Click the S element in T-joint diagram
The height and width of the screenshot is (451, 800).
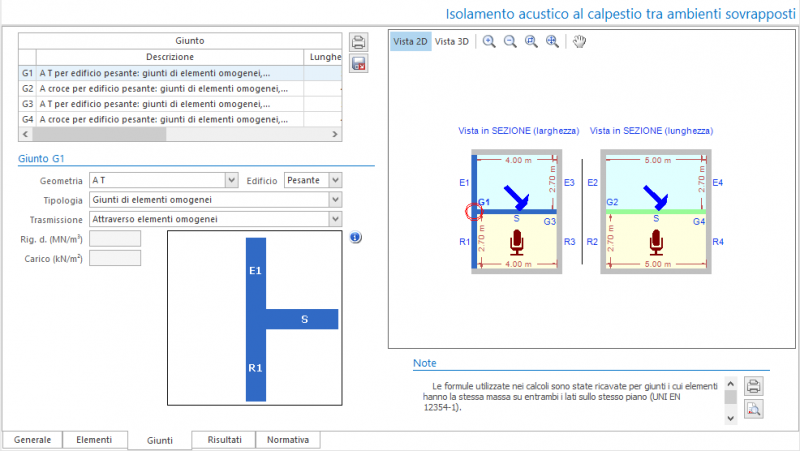click(304, 319)
